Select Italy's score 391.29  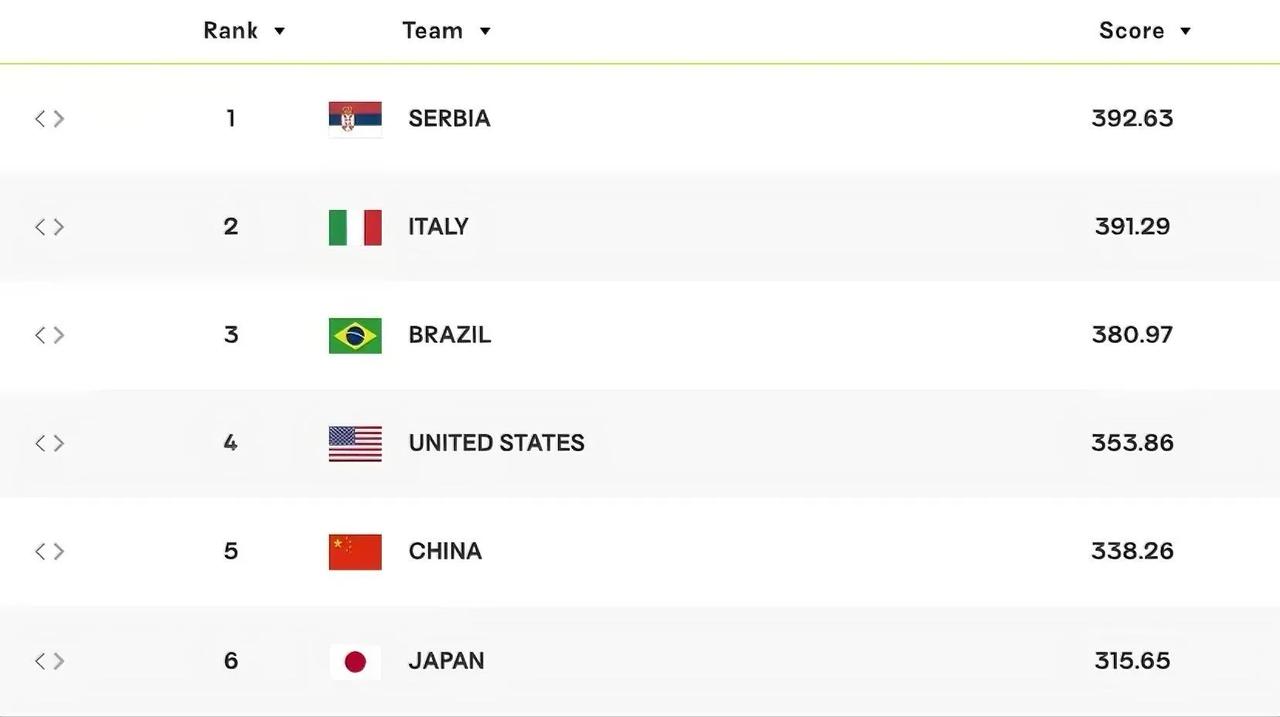click(1132, 226)
